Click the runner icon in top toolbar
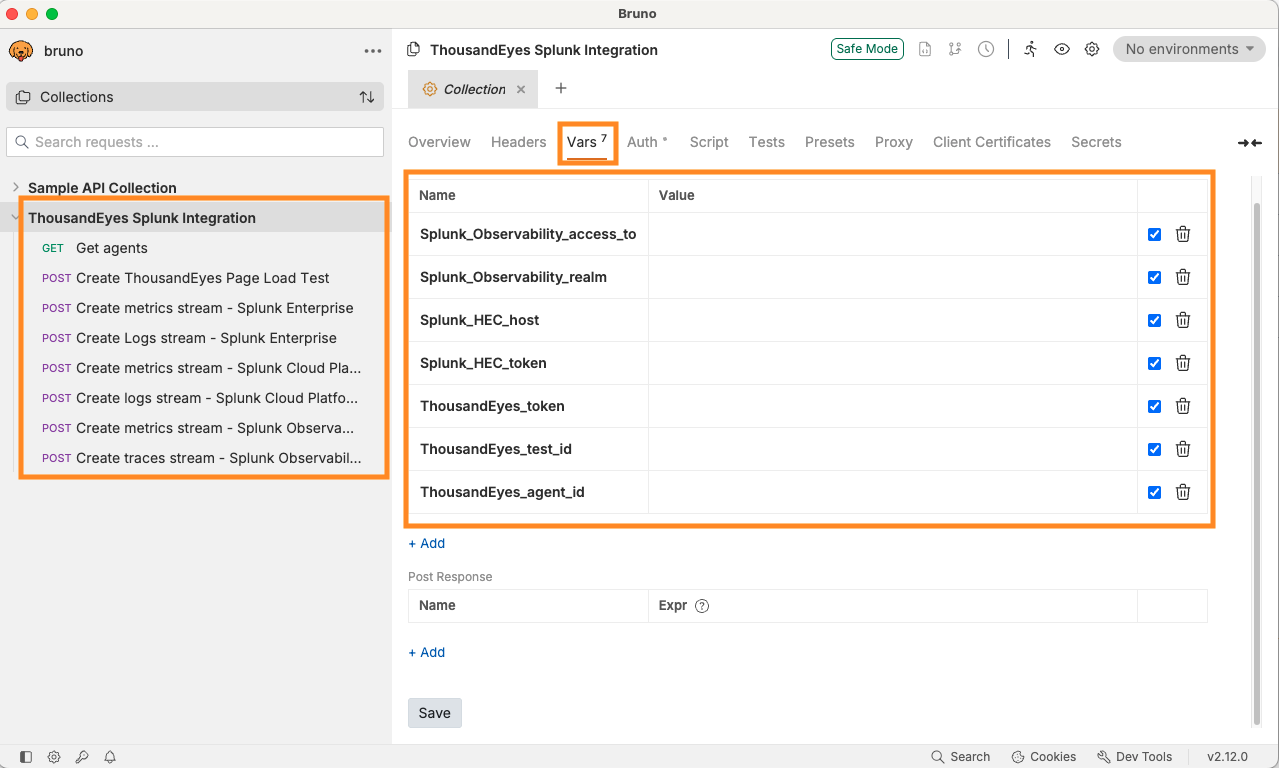1279x768 pixels. click(x=1030, y=49)
